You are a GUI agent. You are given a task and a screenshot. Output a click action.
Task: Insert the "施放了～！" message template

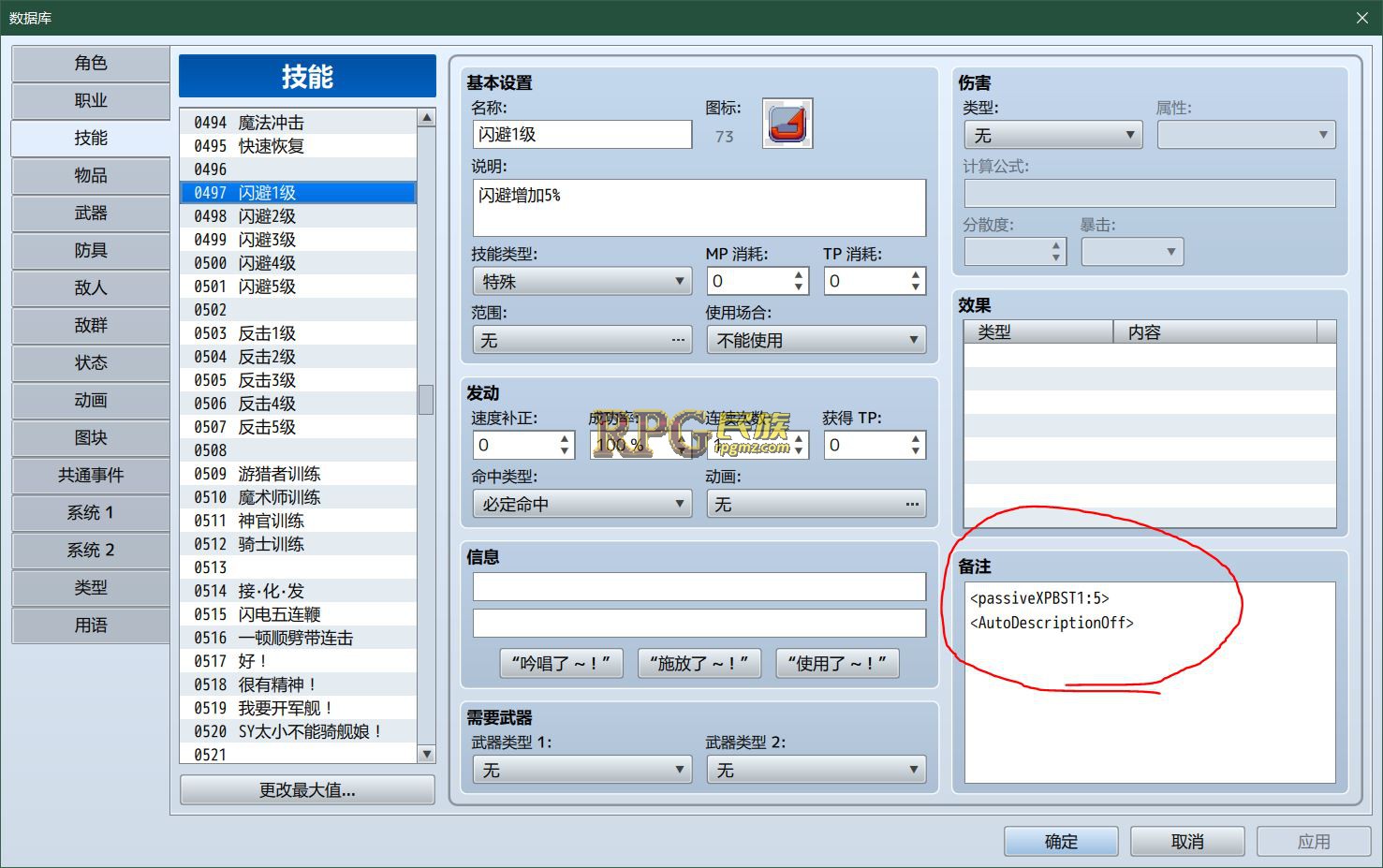click(x=699, y=663)
